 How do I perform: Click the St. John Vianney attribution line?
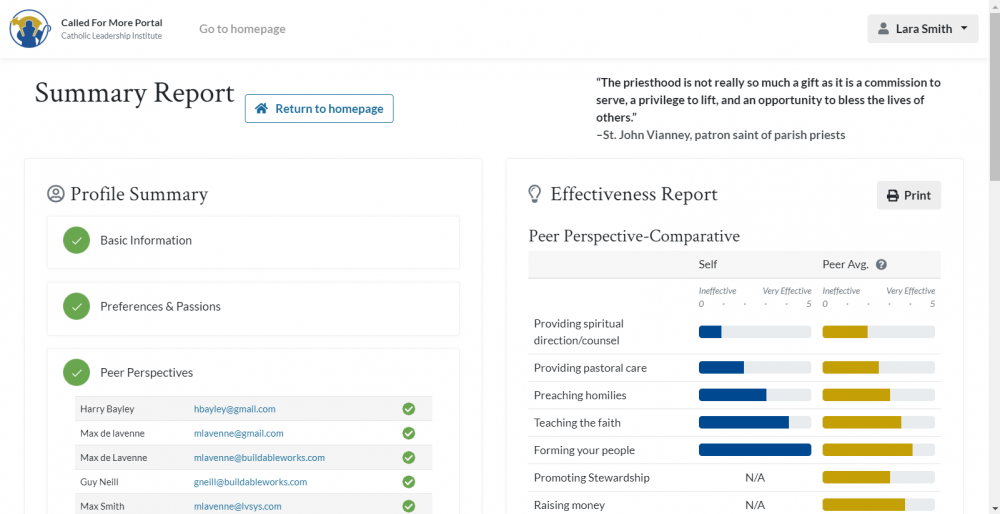(x=721, y=135)
